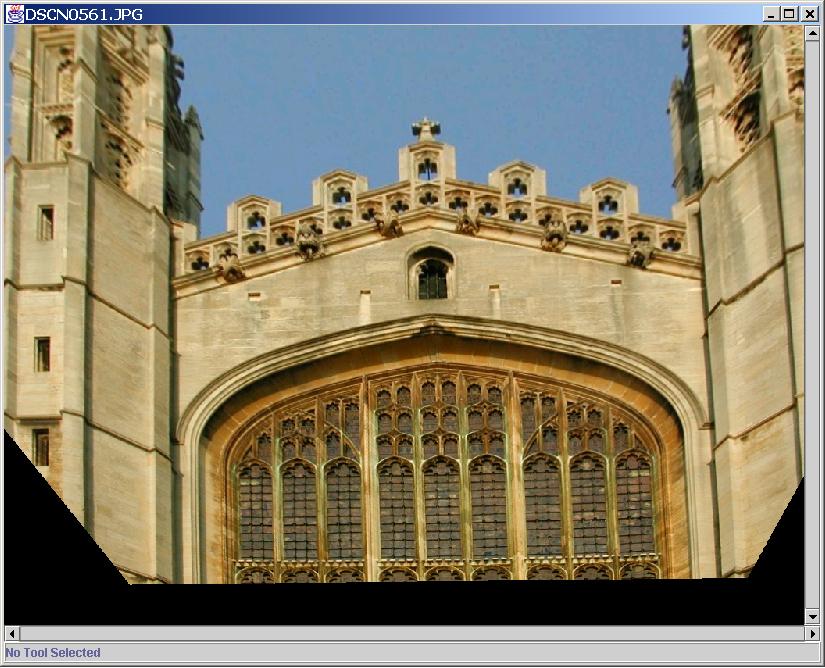Click the horizontal scrollbar thumb
This screenshot has height=668, width=825.
pyautogui.click(x=412, y=633)
